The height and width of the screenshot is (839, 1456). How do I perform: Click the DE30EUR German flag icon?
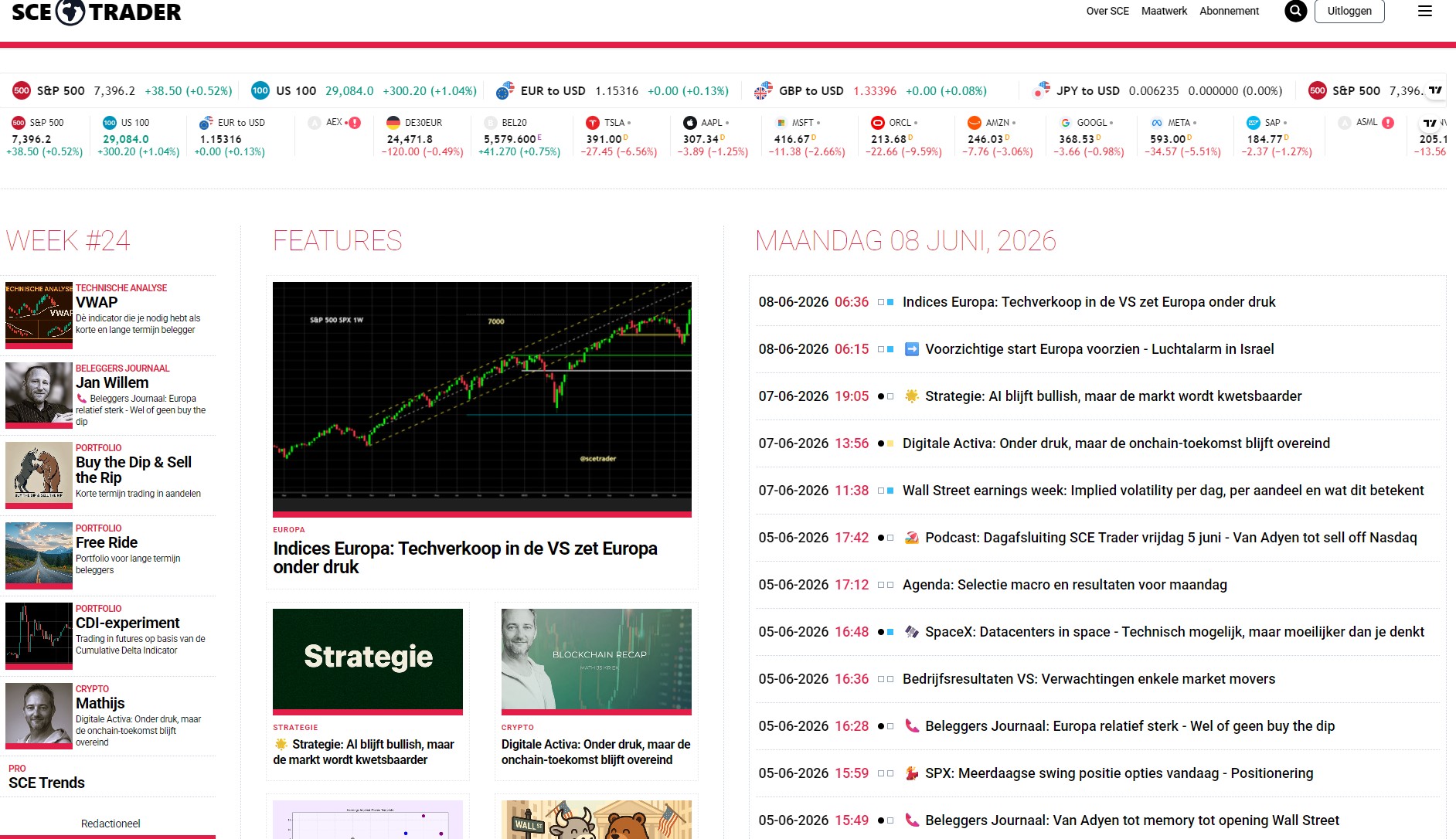(x=393, y=123)
